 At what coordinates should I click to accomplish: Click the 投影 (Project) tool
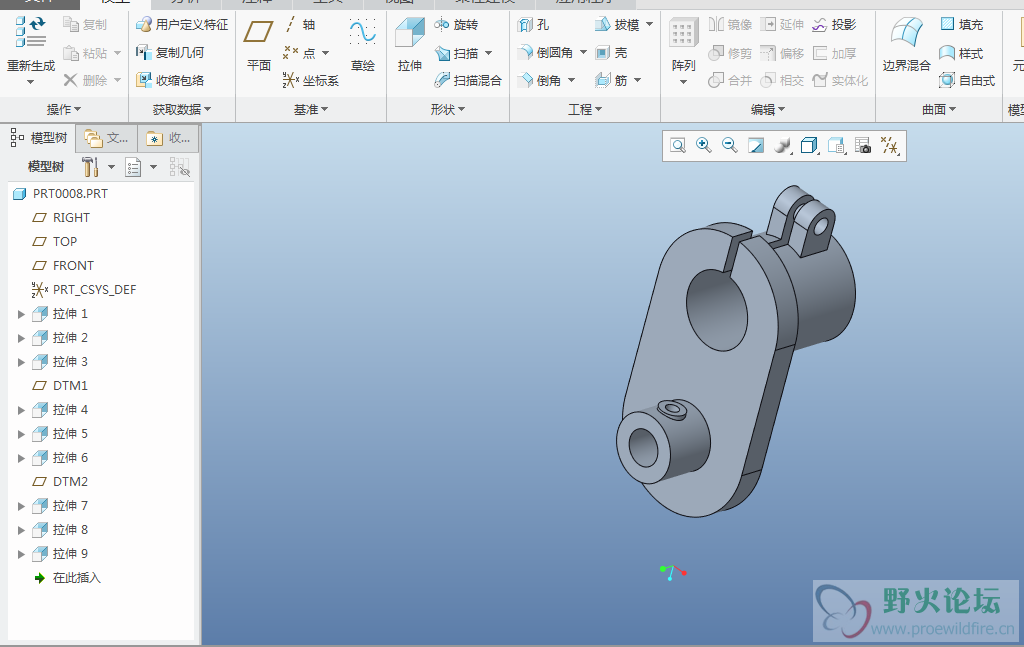[833, 25]
